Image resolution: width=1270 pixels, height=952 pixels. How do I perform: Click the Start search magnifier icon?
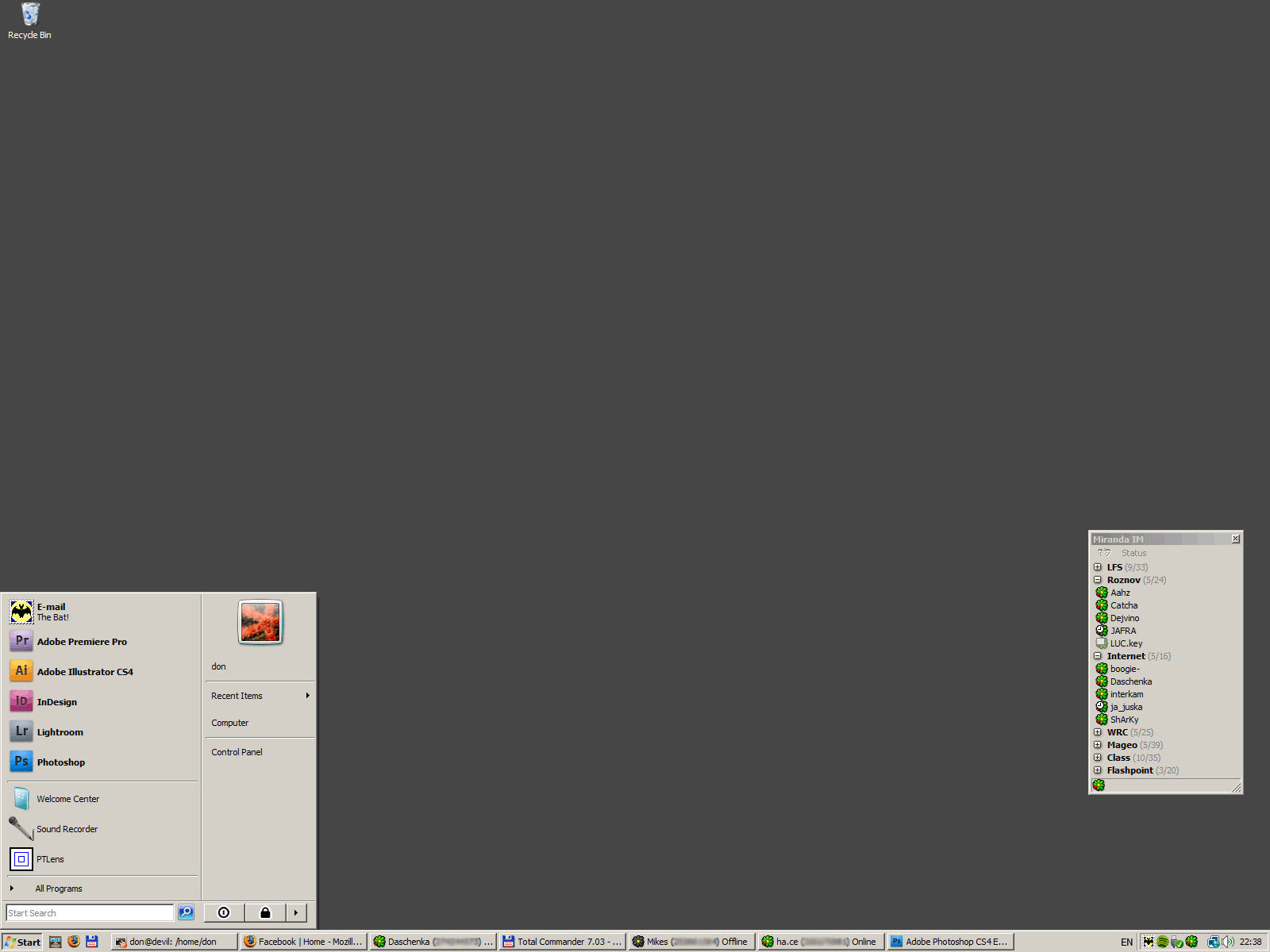[x=186, y=912]
